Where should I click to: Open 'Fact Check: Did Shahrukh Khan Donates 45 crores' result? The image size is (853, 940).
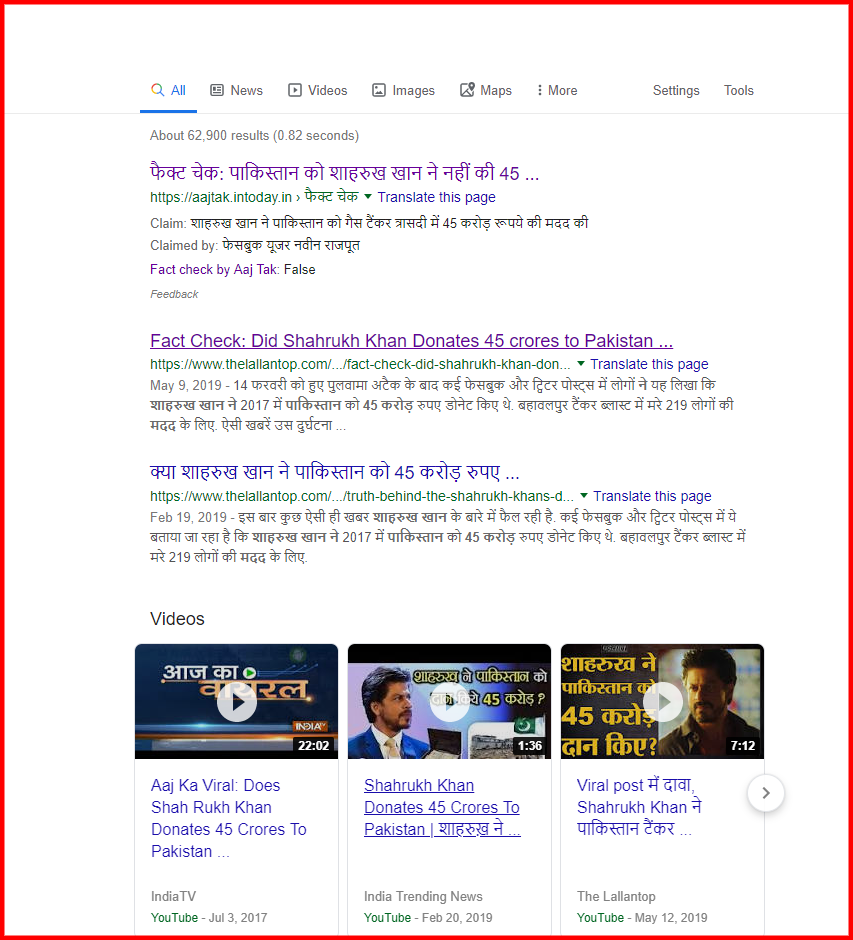click(411, 341)
